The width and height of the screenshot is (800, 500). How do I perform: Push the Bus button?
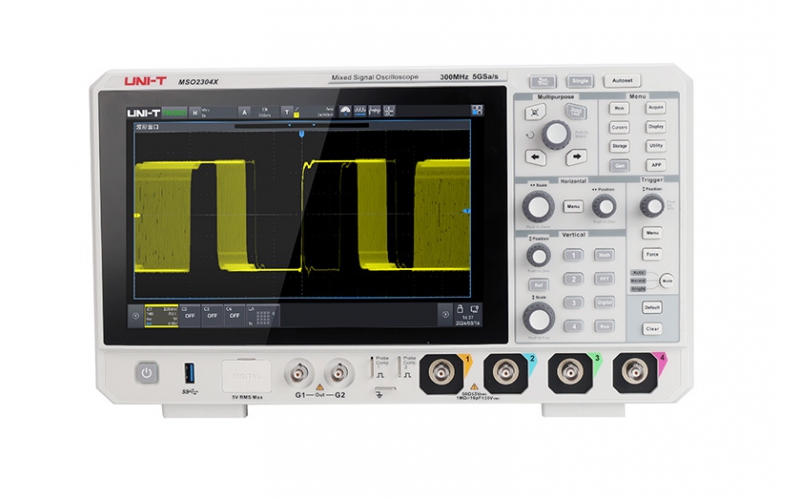point(604,326)
